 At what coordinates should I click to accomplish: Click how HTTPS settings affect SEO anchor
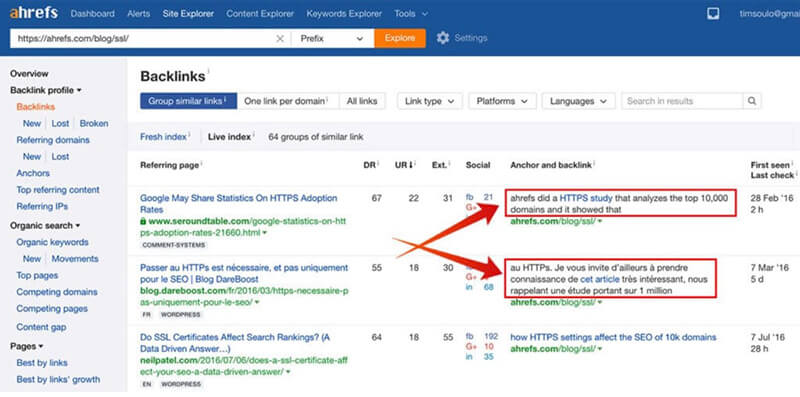tap(613, 337)
